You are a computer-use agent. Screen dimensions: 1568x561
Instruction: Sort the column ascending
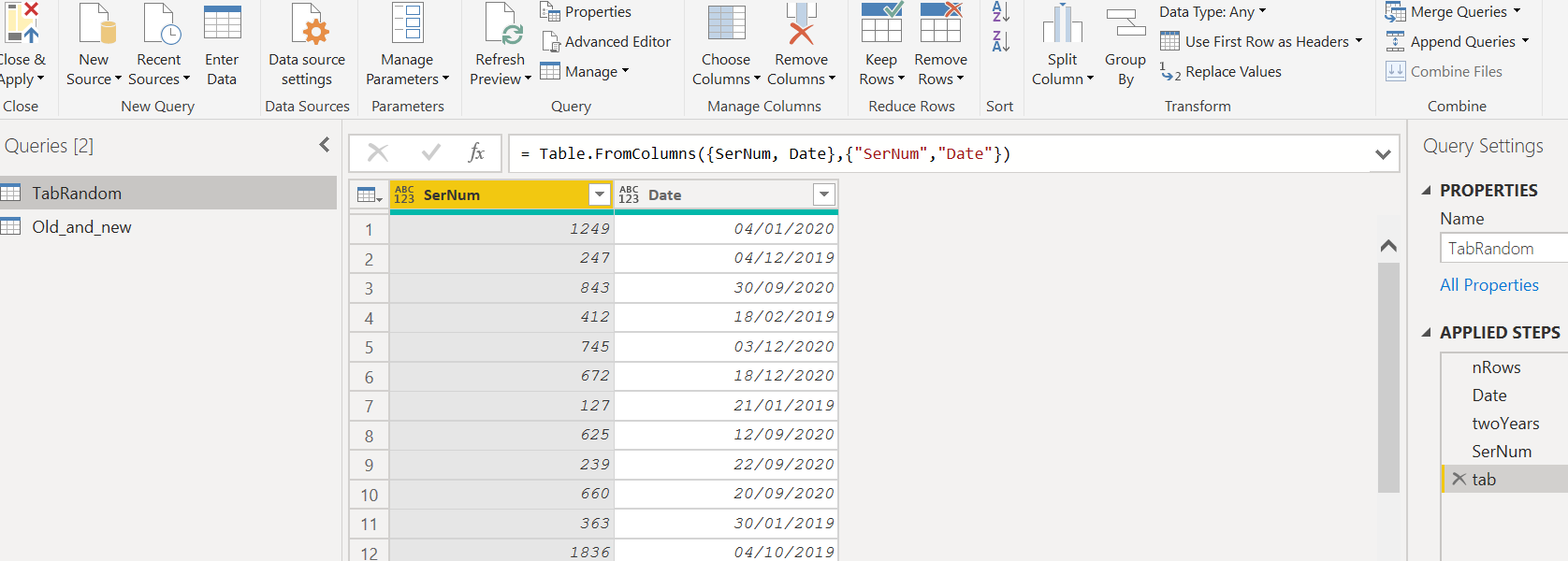point(1000,12)
